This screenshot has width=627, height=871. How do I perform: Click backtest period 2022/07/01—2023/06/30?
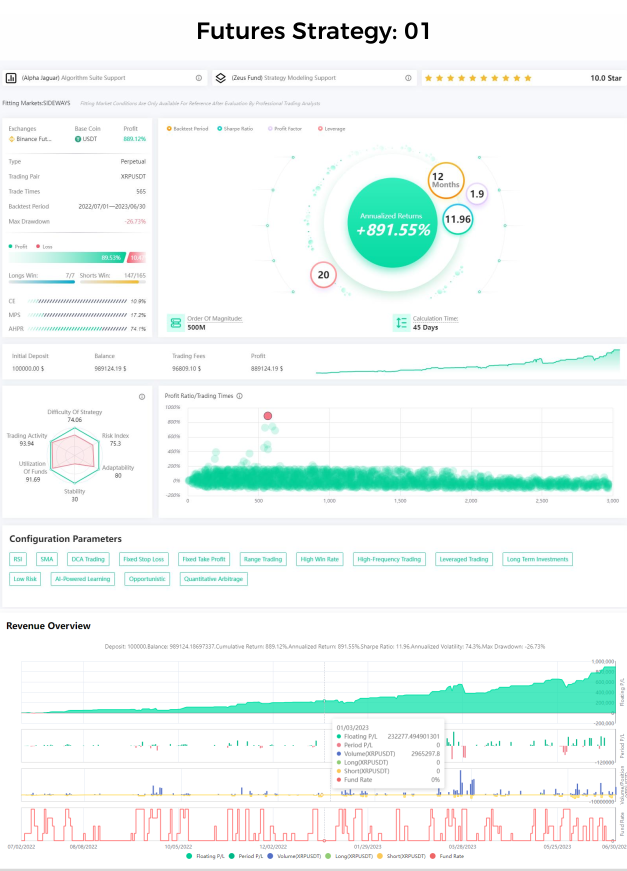(x=112, y=207)
